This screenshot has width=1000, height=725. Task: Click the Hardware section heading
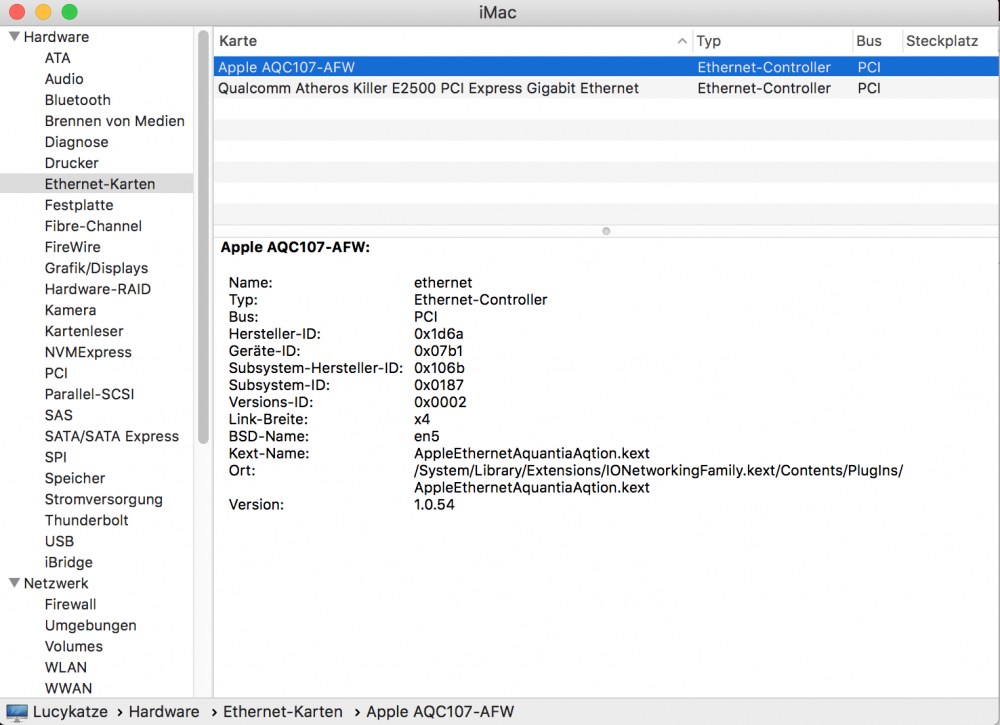[x=56, y=37]
